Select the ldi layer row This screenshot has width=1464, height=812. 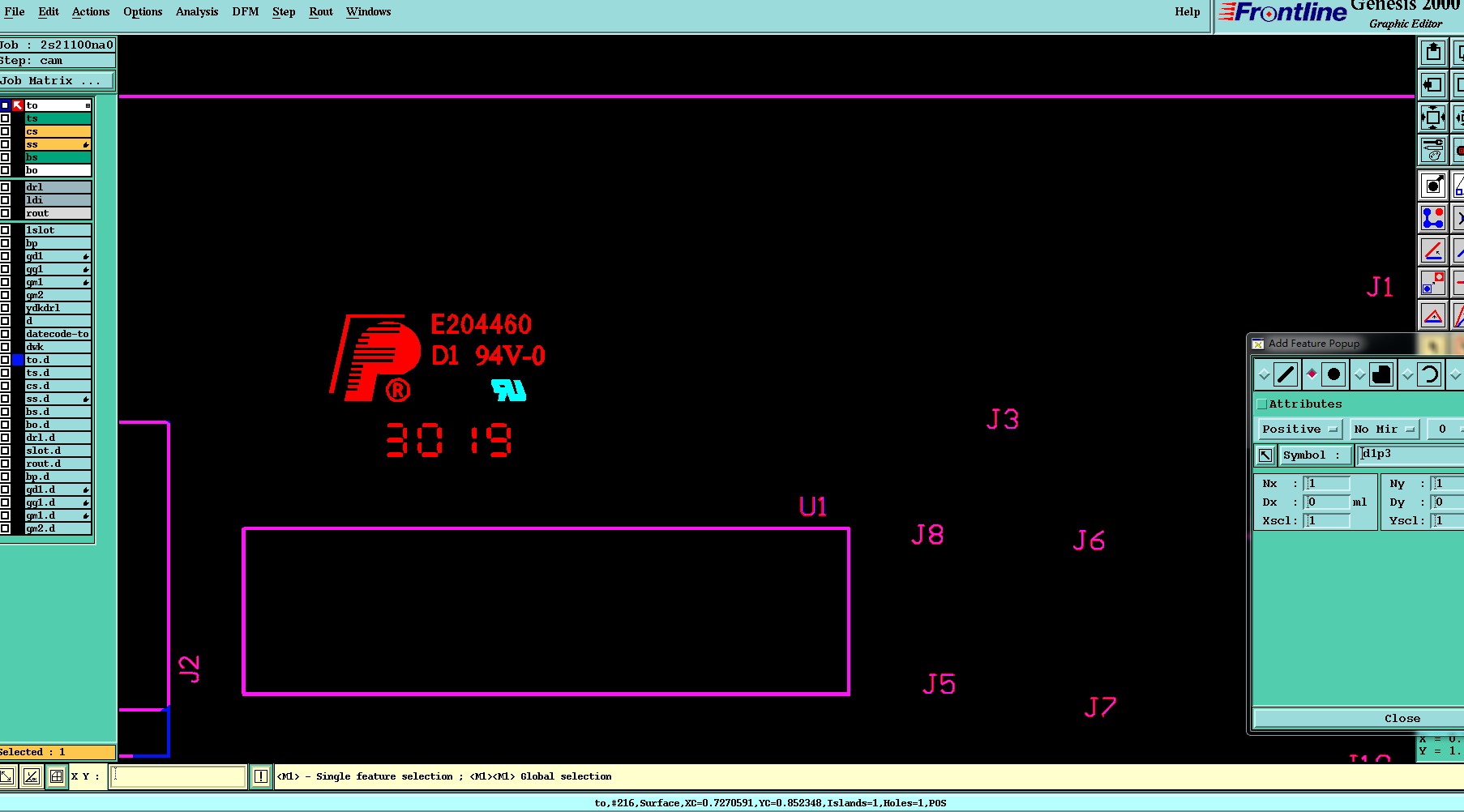pyautogui.click(x=58, y=200)
